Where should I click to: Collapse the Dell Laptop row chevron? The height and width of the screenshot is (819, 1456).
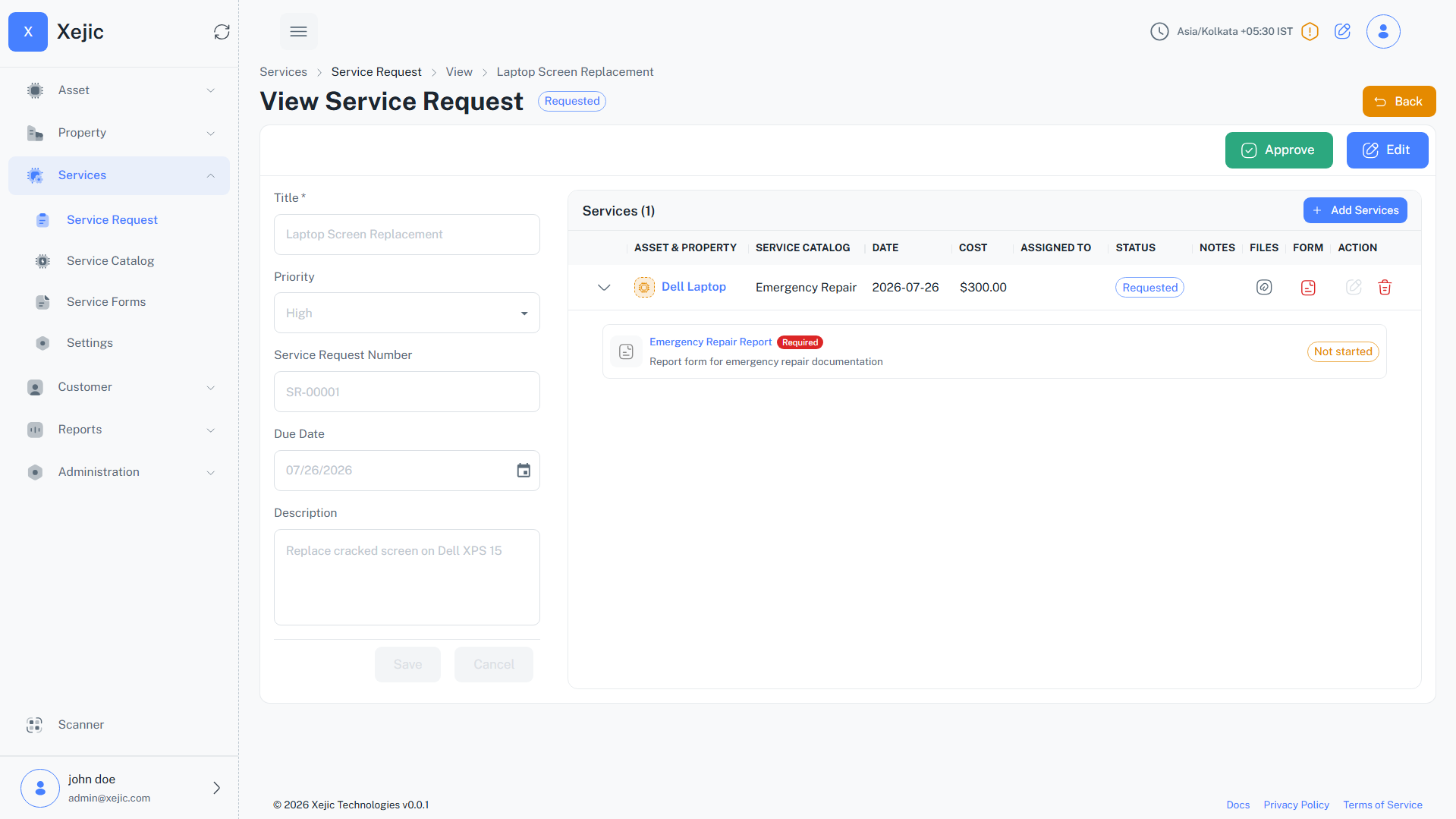click(604, 288)
